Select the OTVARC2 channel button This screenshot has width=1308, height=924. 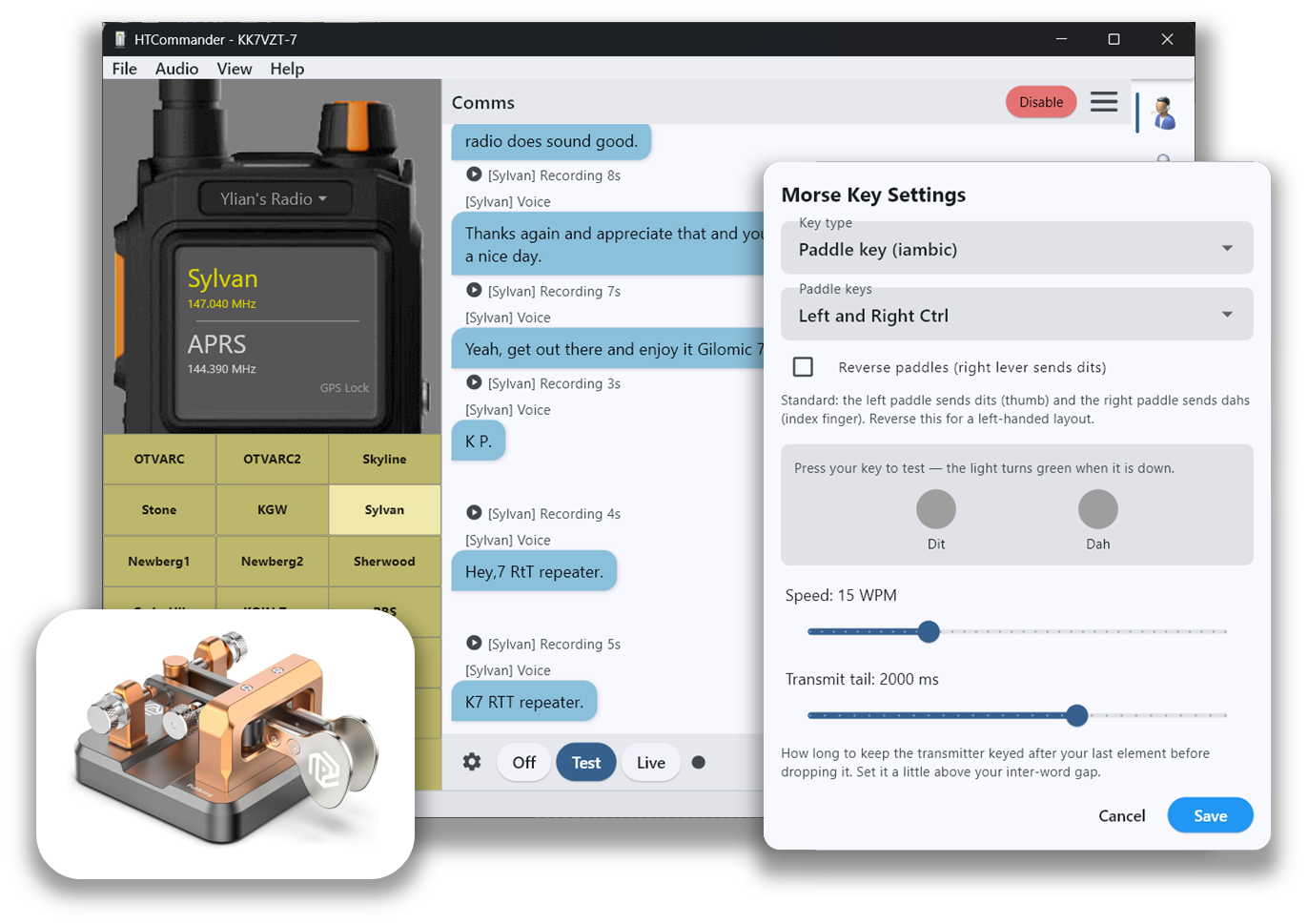272,459
